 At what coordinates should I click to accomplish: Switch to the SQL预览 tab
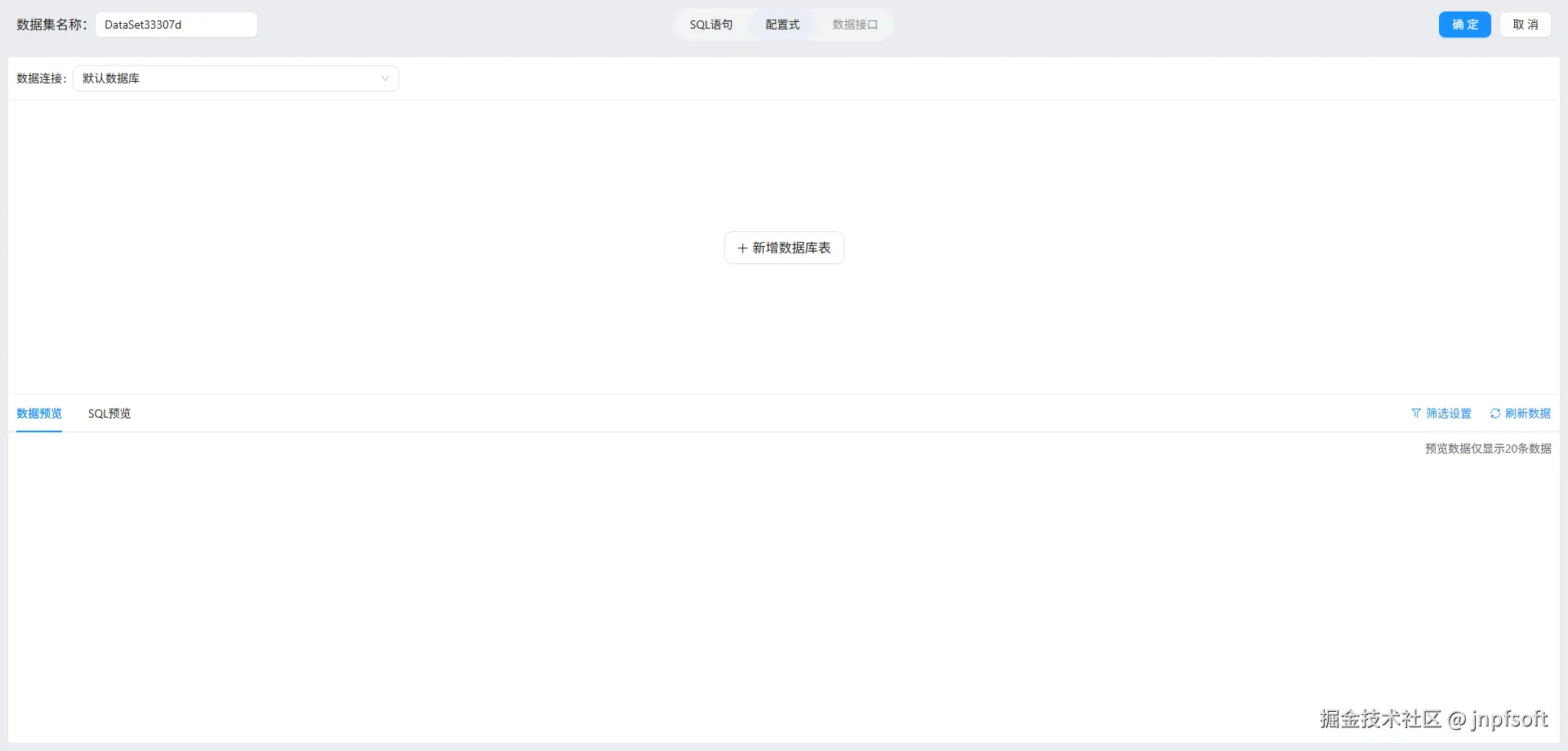(109, 413)
